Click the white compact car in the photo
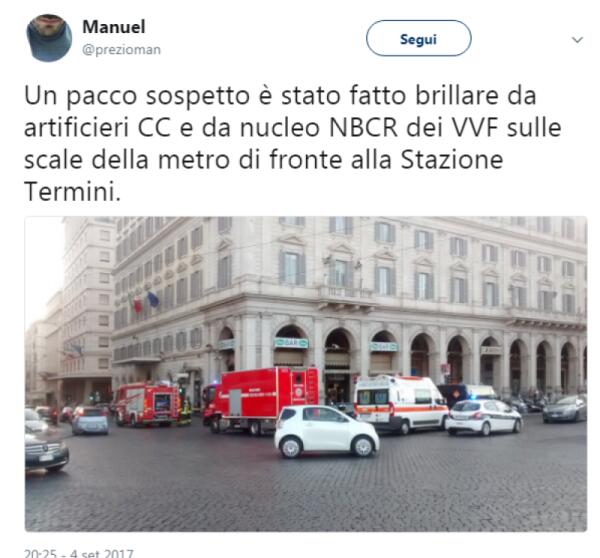 coord(326,431)
